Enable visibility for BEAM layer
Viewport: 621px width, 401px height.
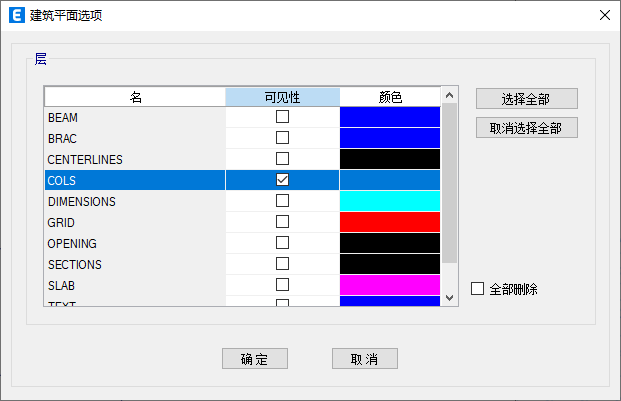coord(282,117)
